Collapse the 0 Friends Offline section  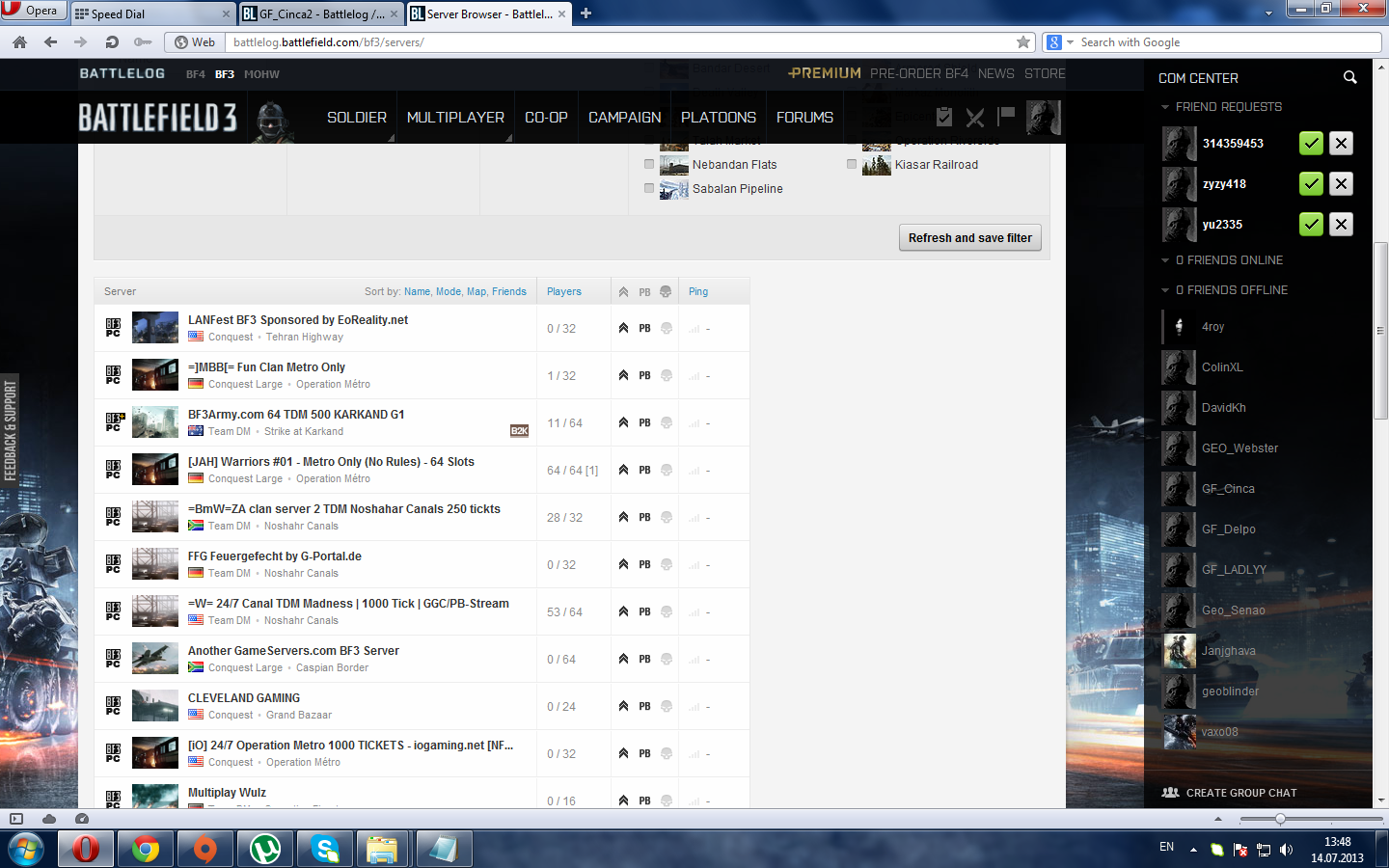click(1165, 290)
